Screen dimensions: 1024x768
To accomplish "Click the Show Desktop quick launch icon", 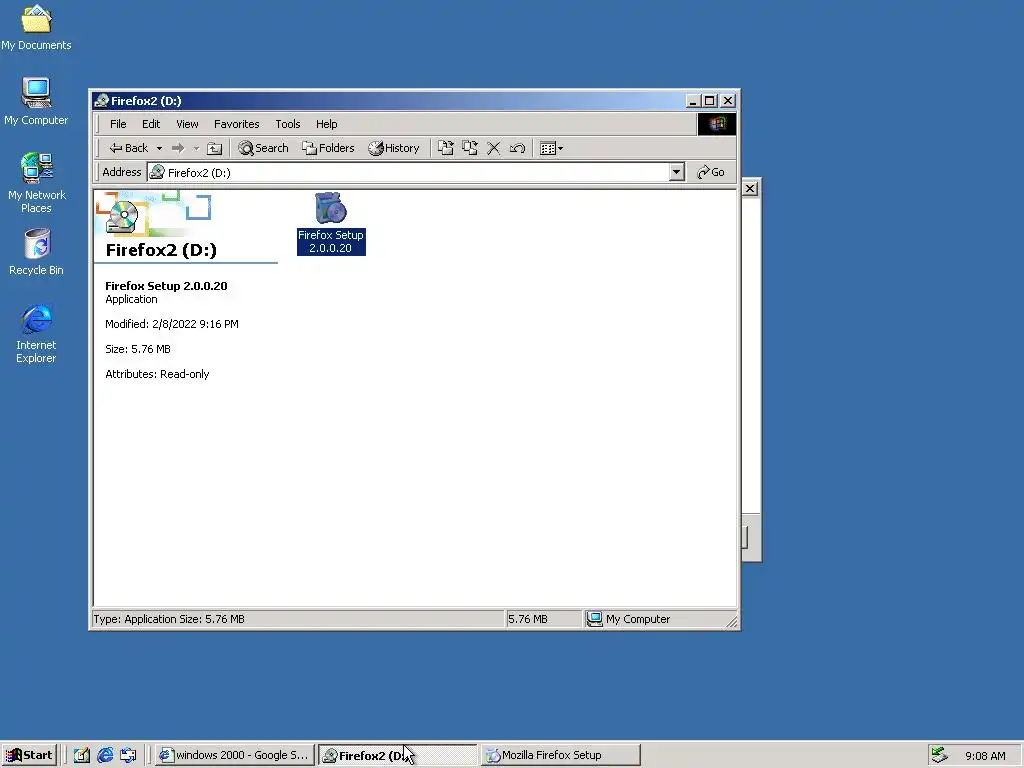I will pos(82,755).
